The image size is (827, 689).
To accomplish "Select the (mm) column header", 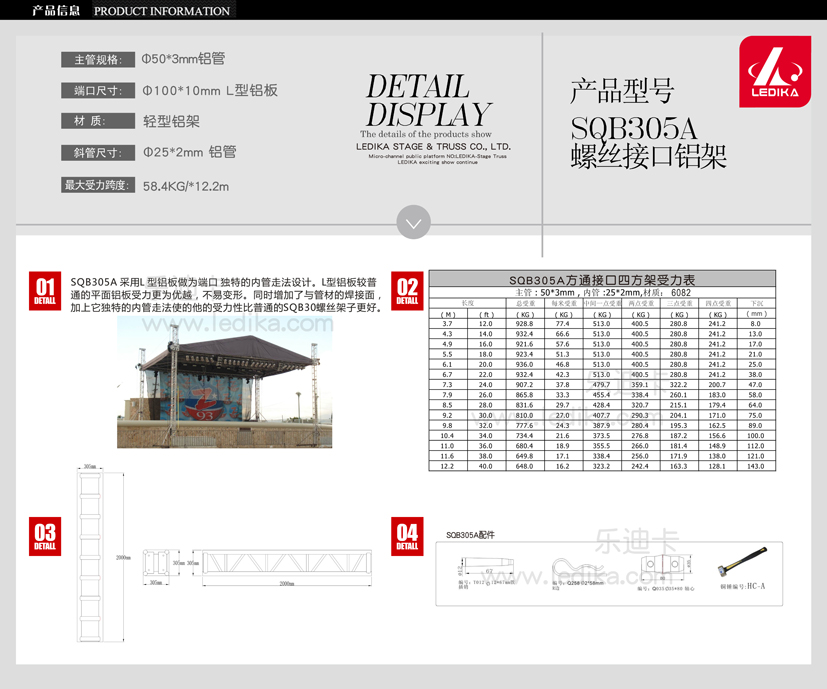I will tap(756, 314).
